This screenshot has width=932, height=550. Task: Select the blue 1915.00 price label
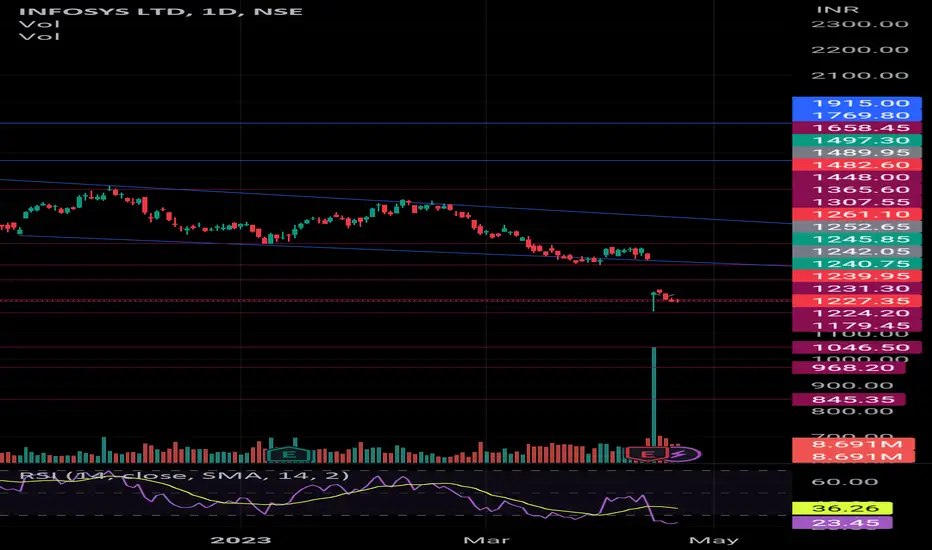tap(857, 103)
